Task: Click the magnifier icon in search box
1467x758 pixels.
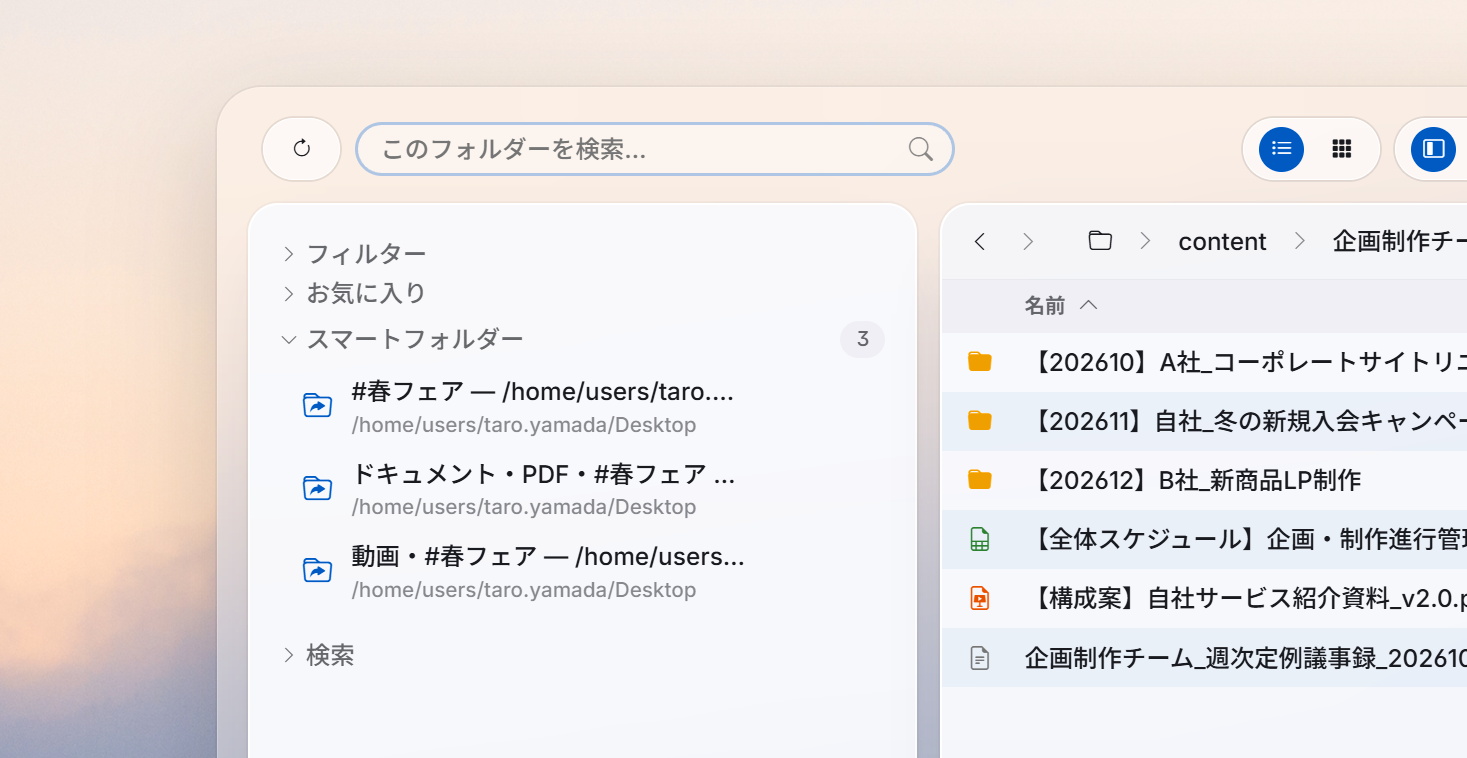Action: tap(921, 149)
